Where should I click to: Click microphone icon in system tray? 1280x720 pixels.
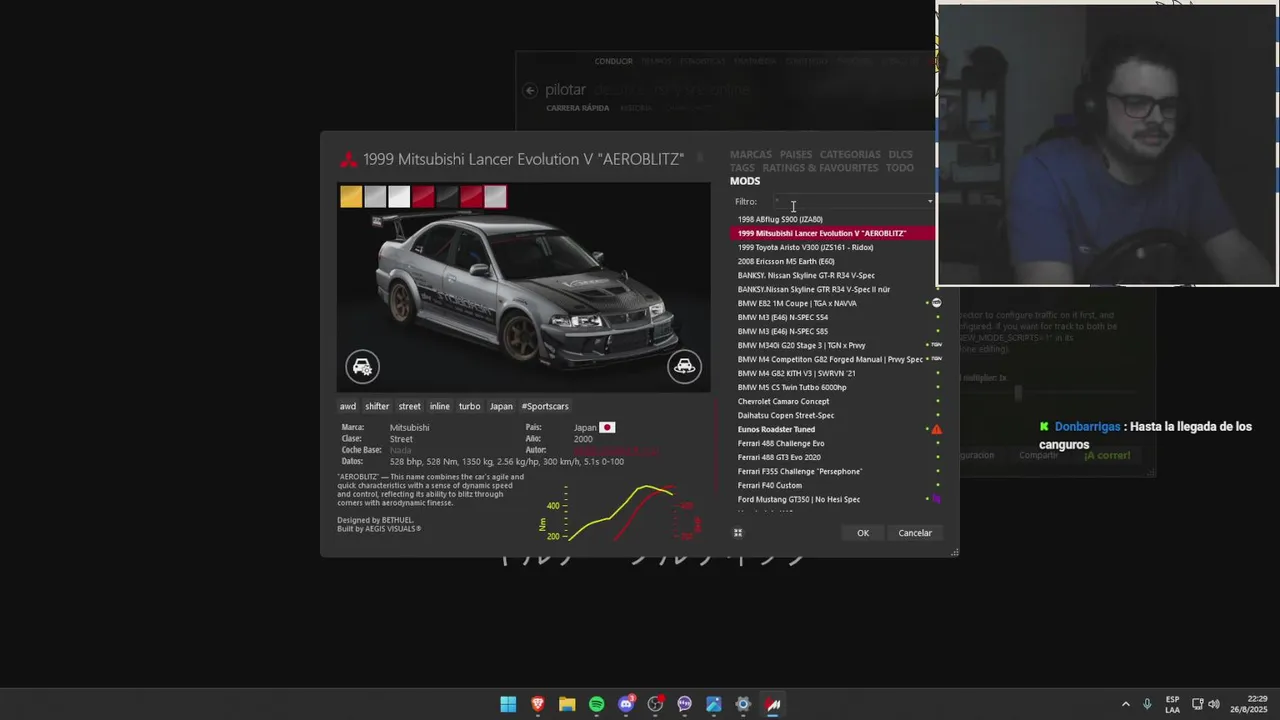1147,704
